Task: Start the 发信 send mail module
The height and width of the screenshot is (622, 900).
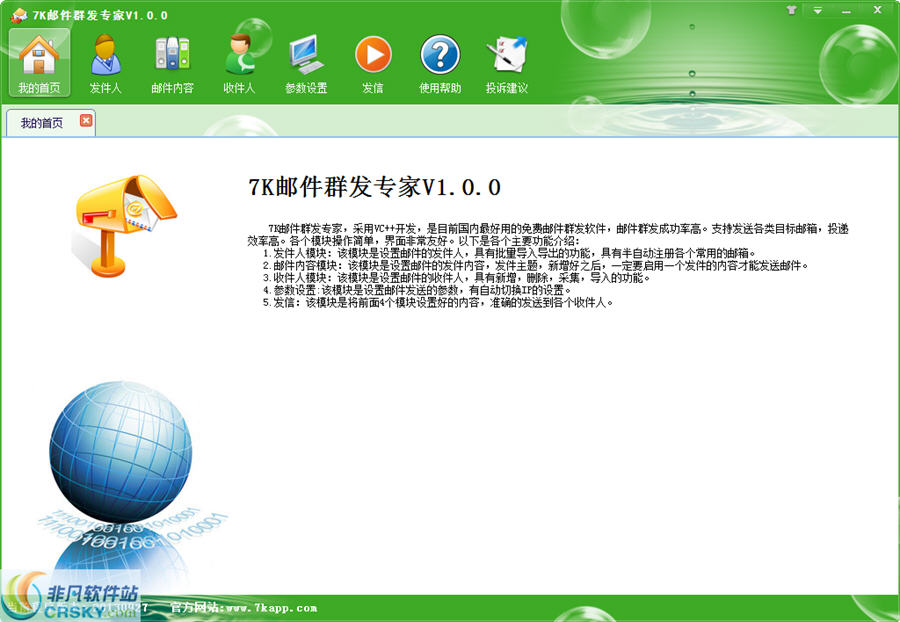Action: [373, 62]
